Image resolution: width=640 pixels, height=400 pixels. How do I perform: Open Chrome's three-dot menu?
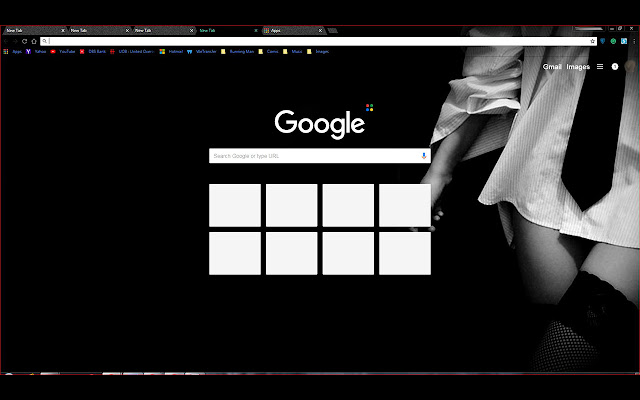[634, 41]
